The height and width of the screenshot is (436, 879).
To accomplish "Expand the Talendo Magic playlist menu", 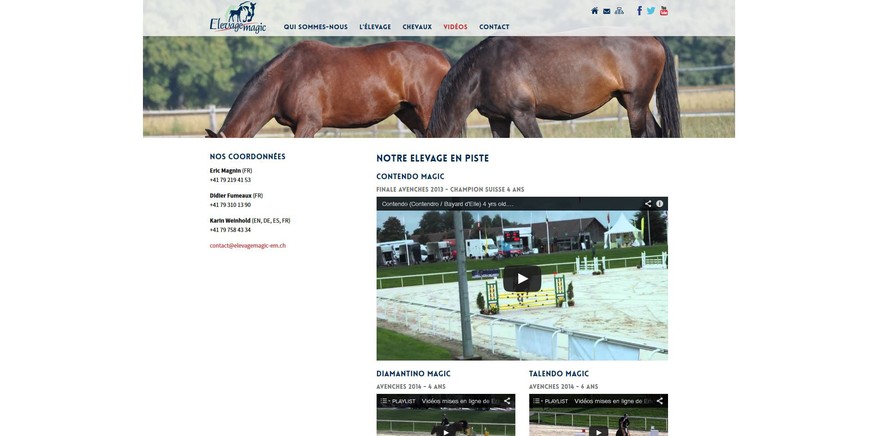I will pos(550,401).
